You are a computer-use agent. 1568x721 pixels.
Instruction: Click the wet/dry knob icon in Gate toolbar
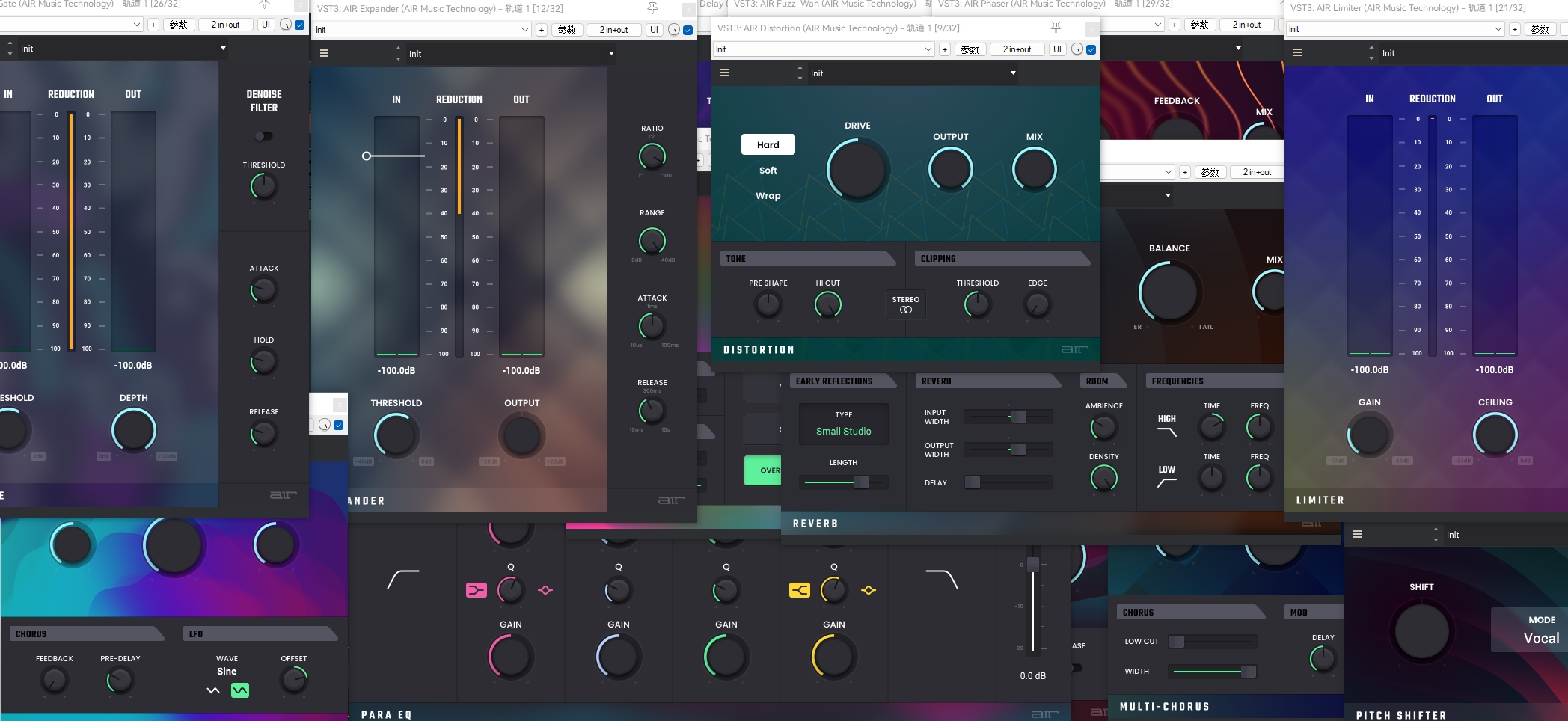pos(286,25)
